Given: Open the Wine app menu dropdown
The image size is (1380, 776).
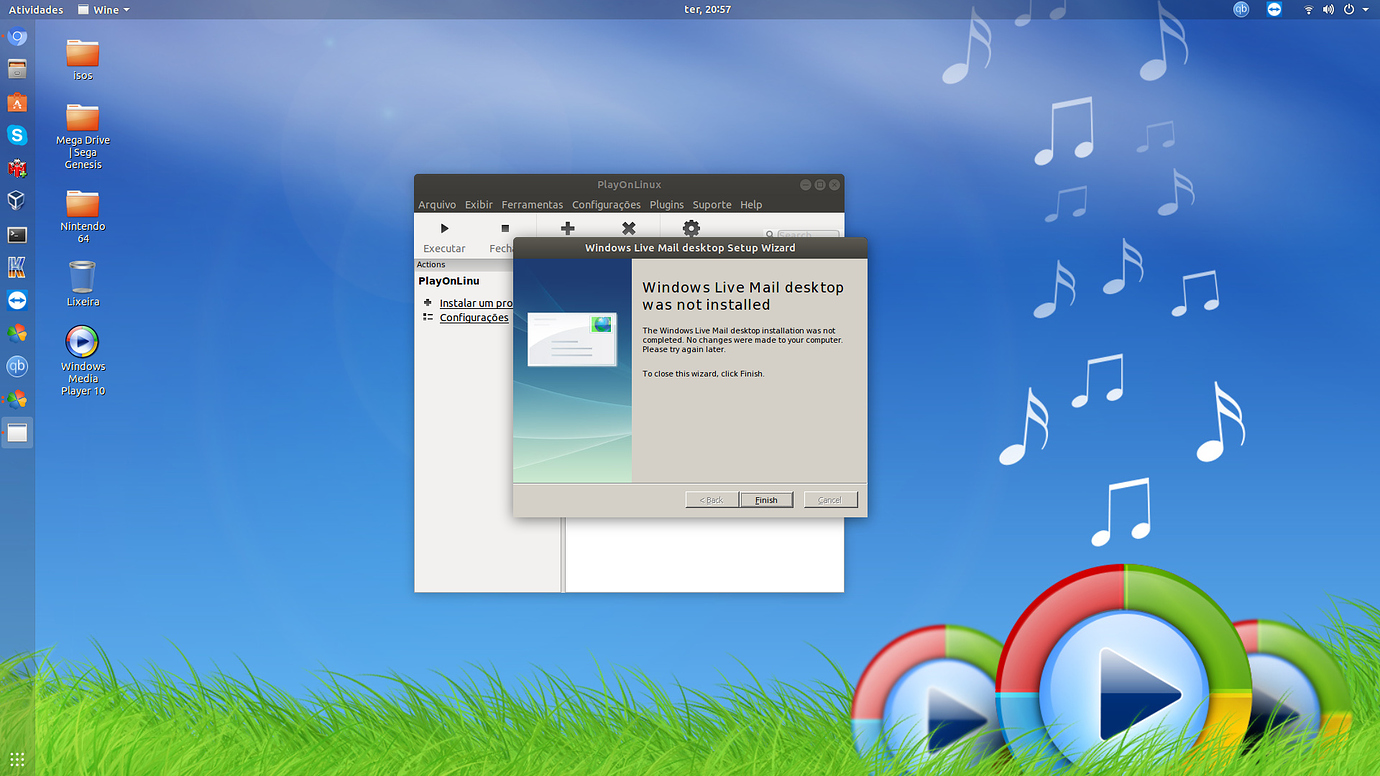Looking at the screenshot, I should pyautogui.click(x=104, y=10).
